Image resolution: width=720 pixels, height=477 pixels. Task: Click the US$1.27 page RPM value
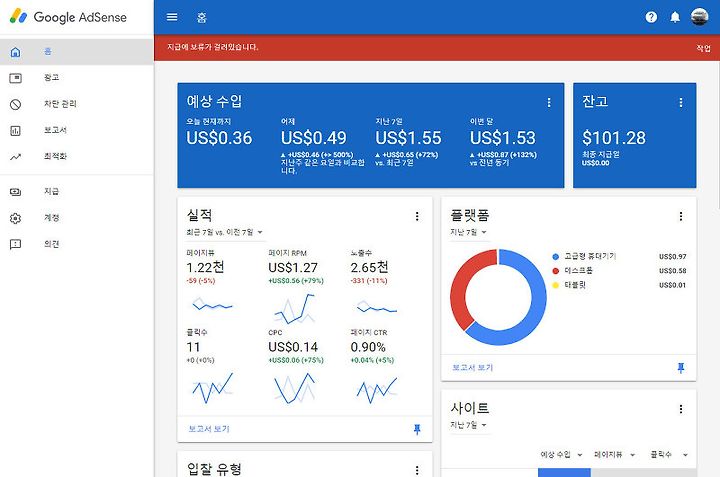tap(293, 267)
